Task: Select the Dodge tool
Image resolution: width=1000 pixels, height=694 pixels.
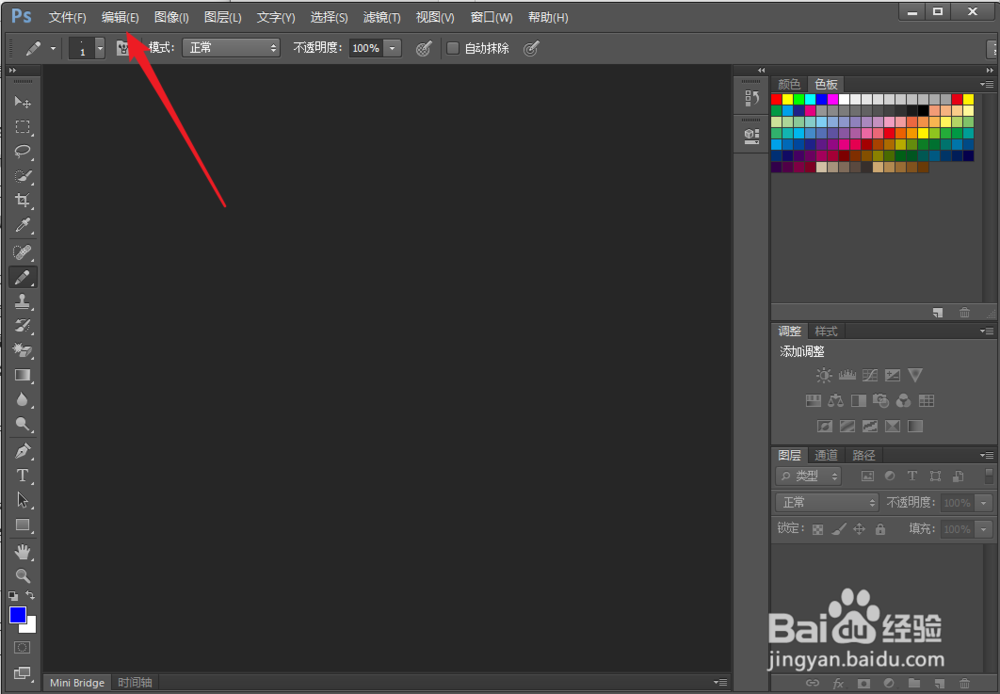Action: (x=22, y=424)
